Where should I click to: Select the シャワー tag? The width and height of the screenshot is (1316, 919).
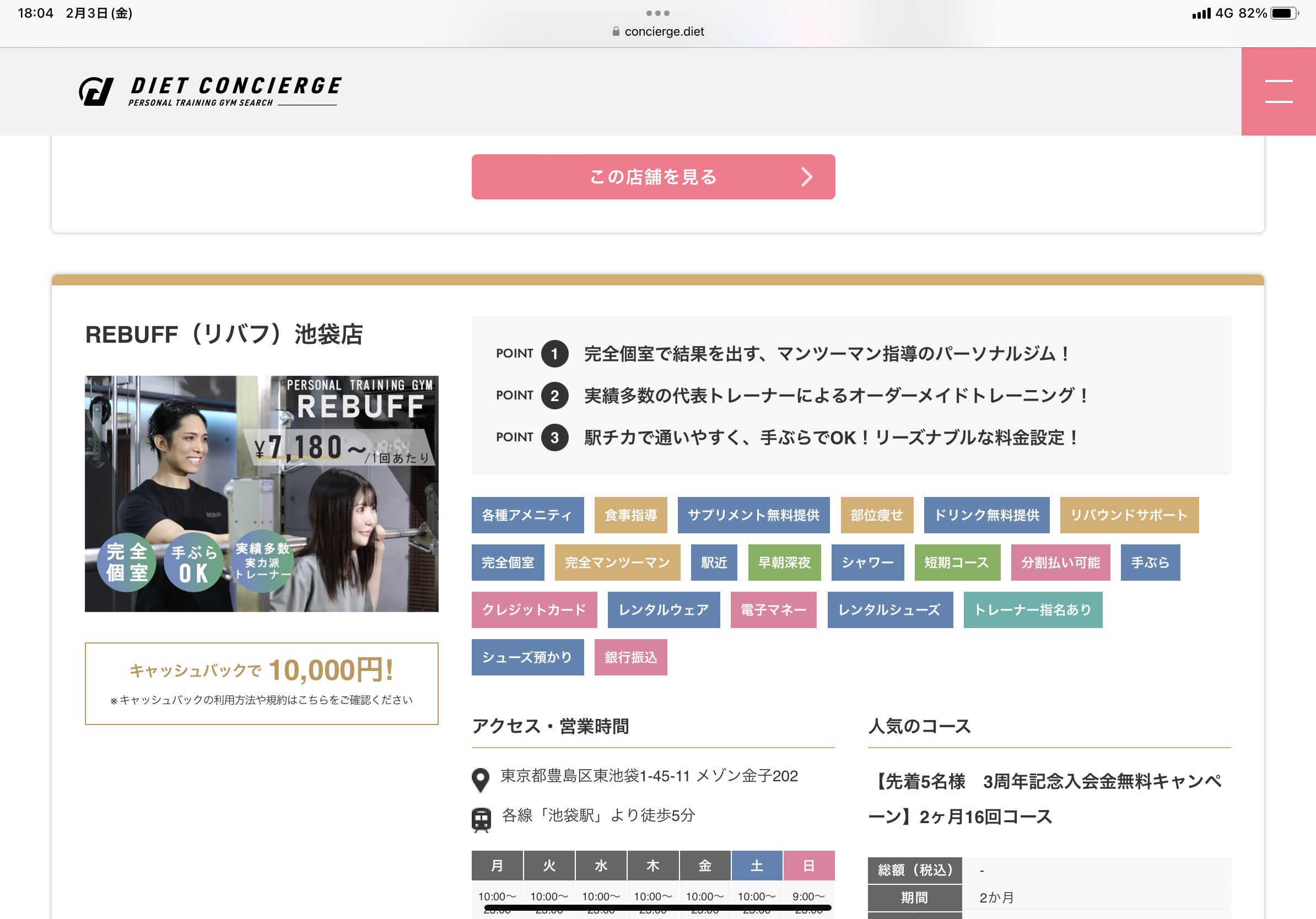(868, 563)
